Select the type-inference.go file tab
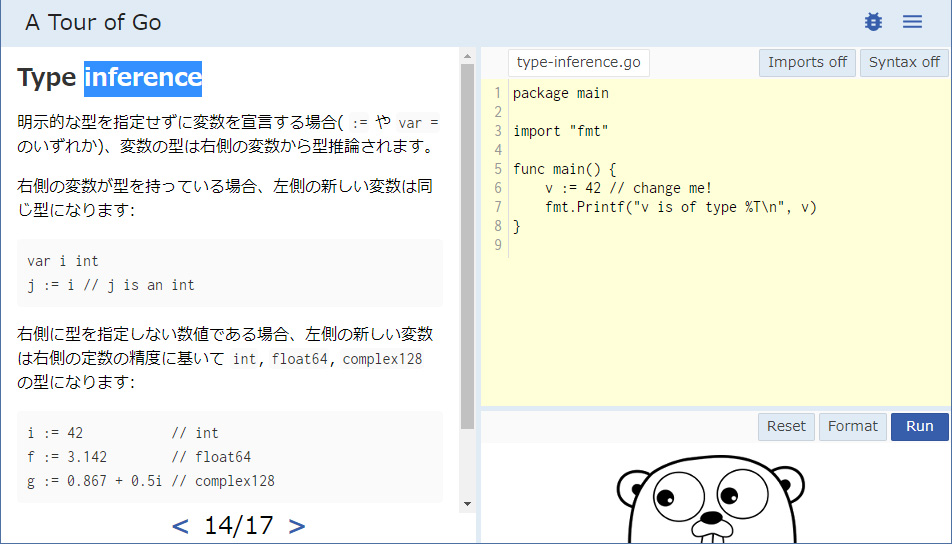 click(579, 63)
